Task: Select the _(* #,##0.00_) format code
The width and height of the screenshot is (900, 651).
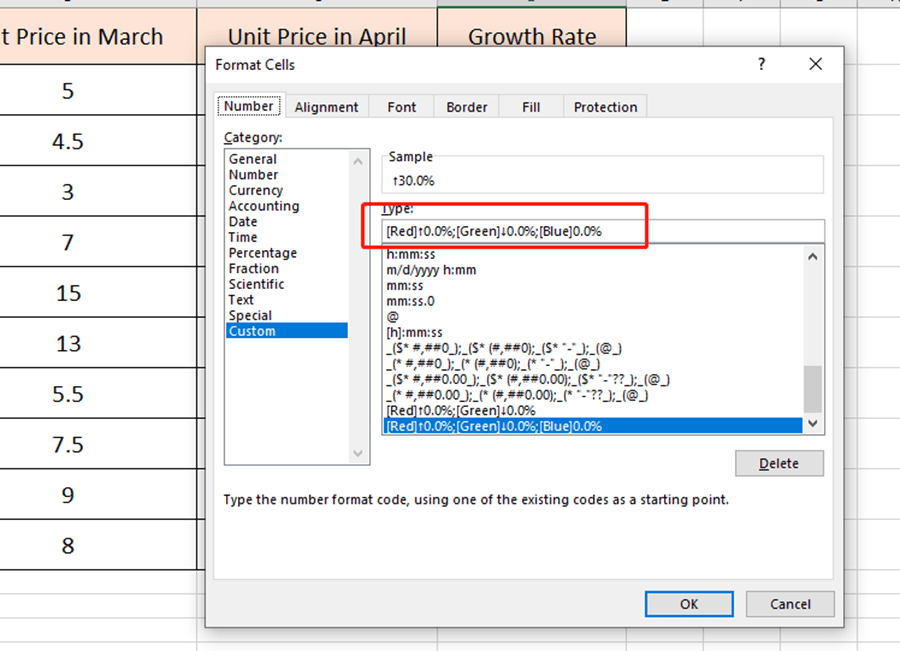Action: [593, 395]
